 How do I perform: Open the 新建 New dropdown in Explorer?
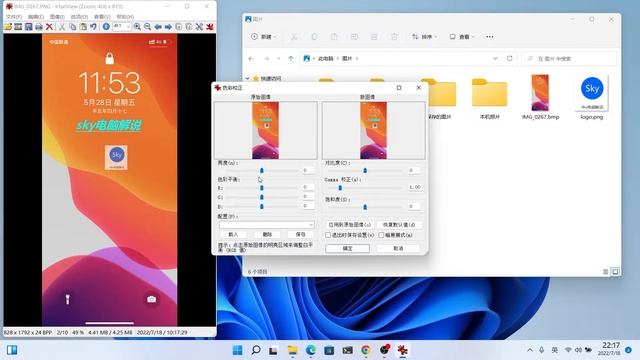(264, 37)
